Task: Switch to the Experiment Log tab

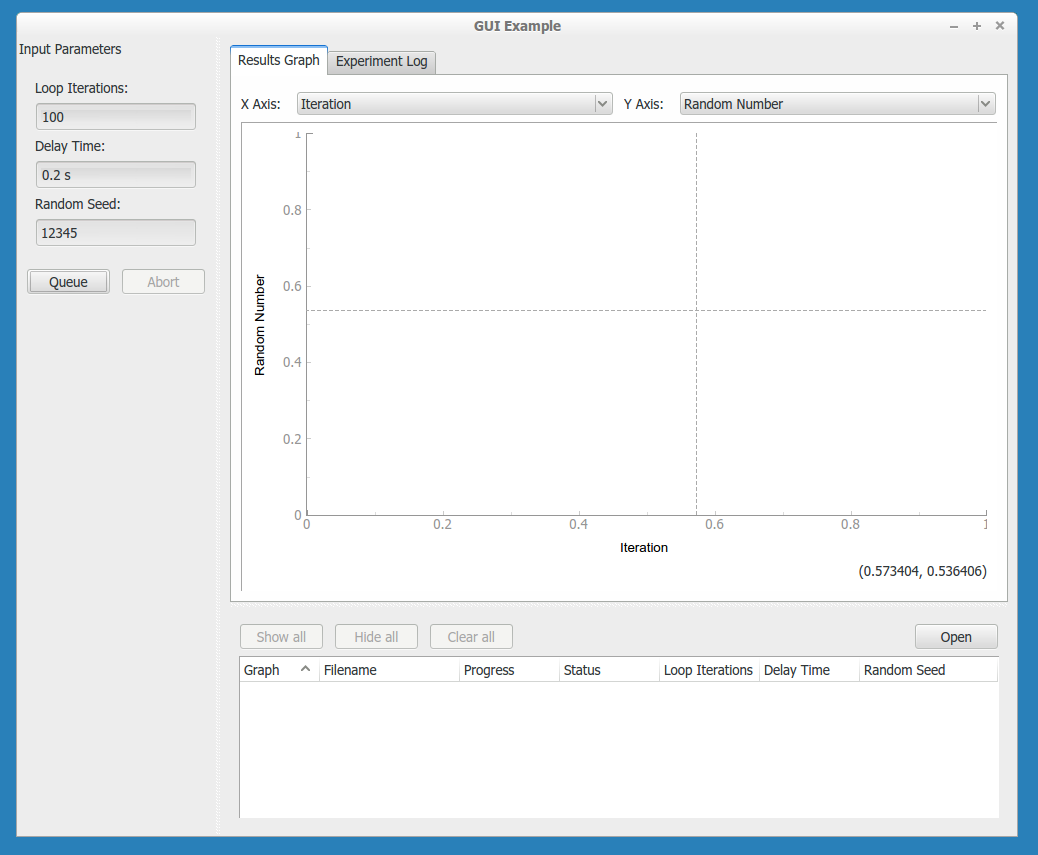Action: pos(381,61)
